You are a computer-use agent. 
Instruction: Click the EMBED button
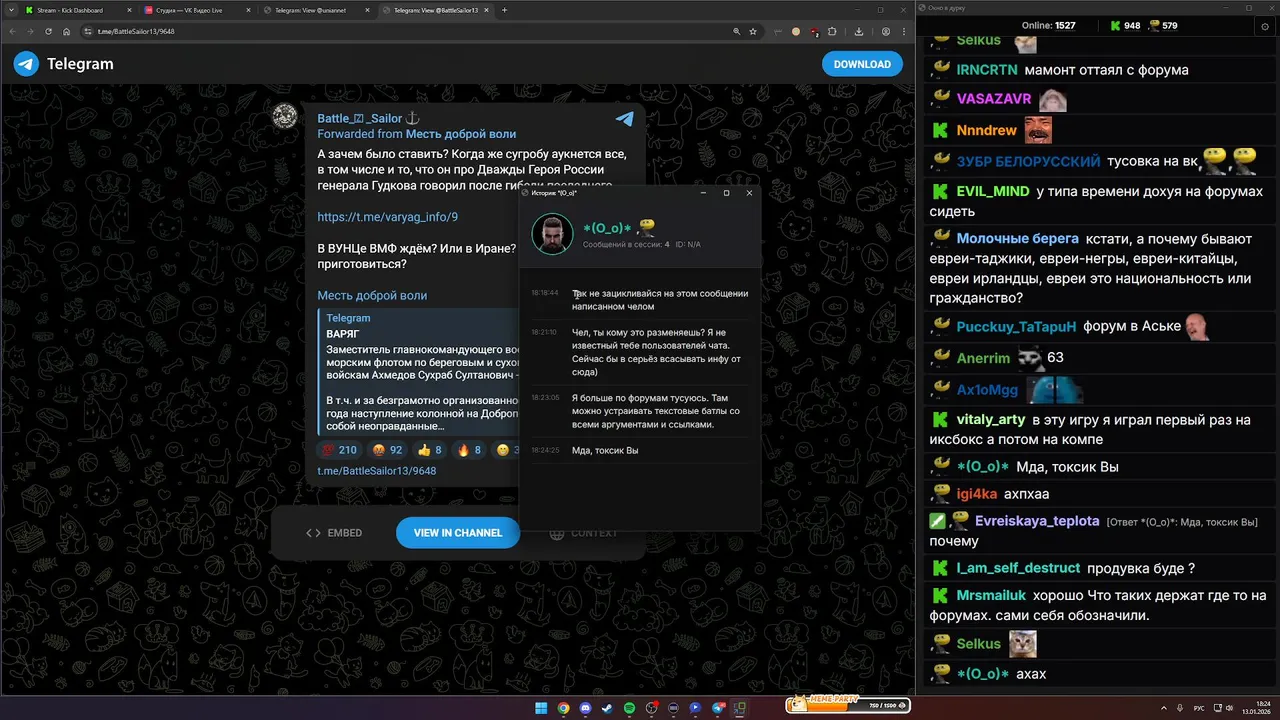334,533
